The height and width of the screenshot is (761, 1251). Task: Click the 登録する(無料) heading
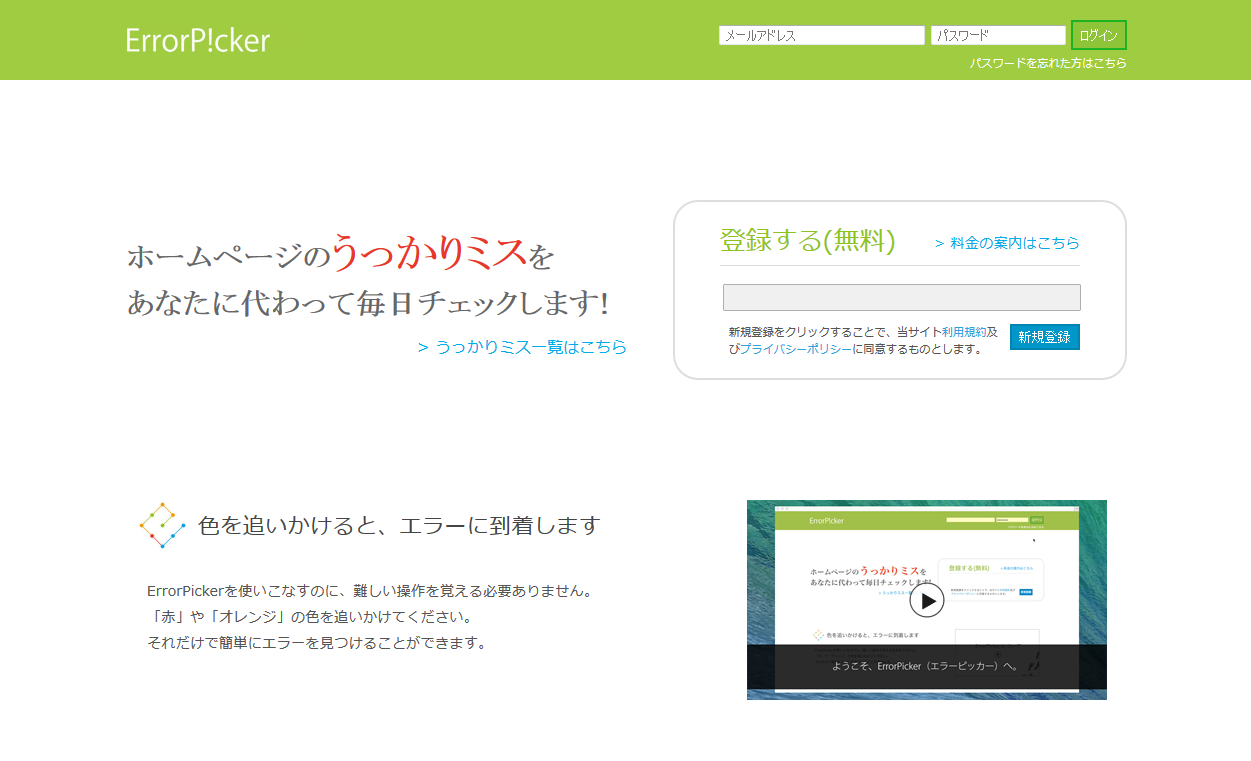808,241
